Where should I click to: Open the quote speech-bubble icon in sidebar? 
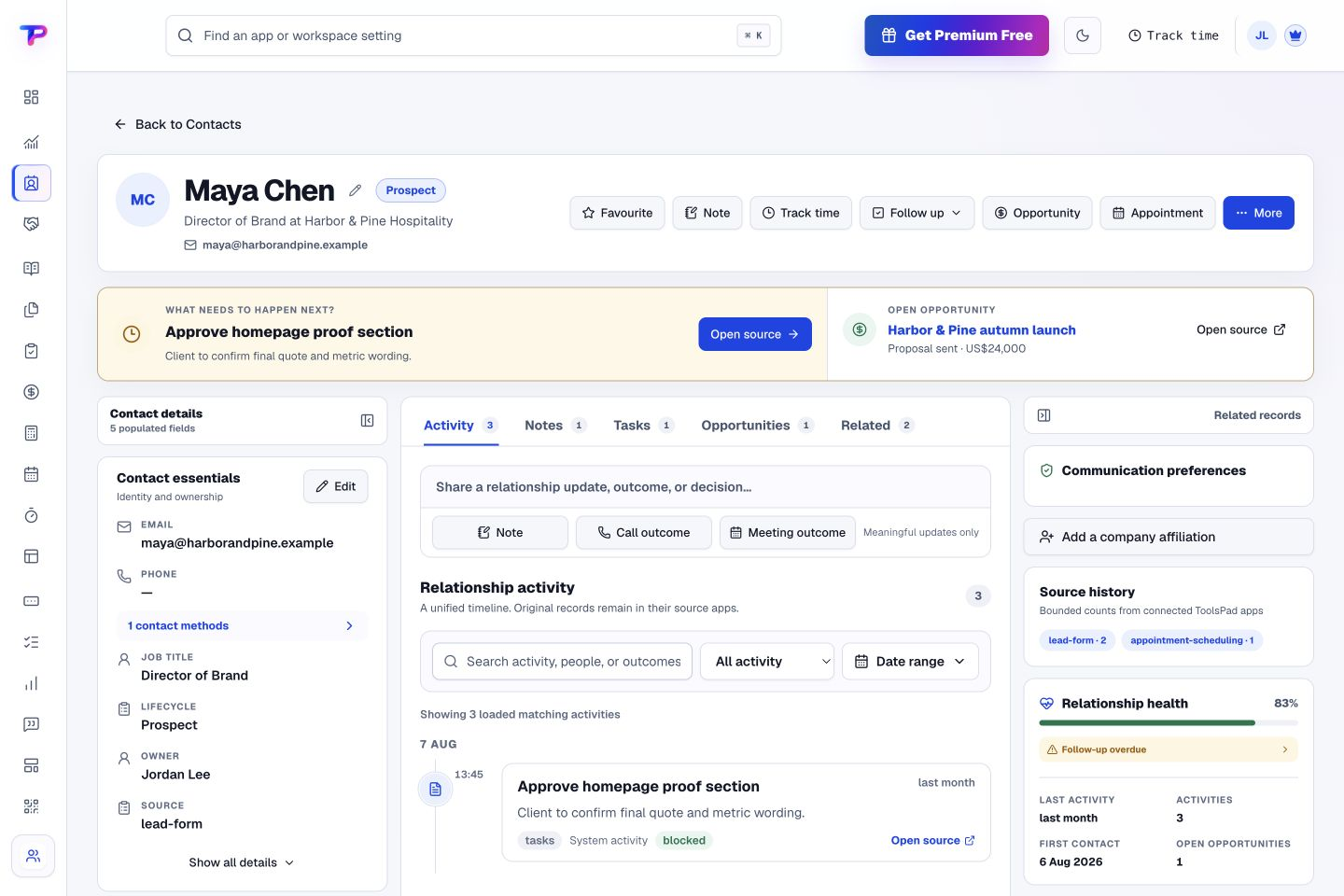[x=31, y=724]
